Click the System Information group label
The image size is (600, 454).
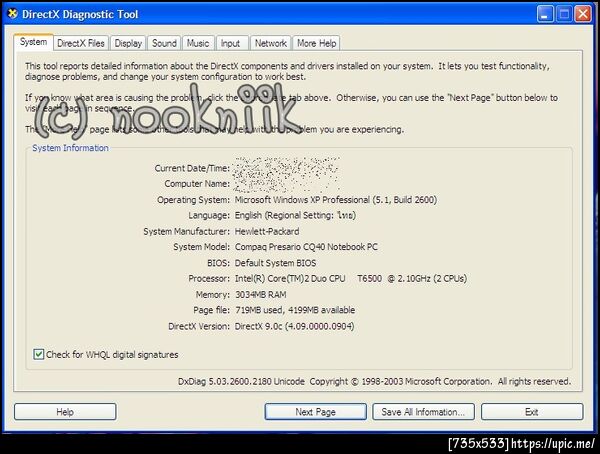[x=70, y=148]
